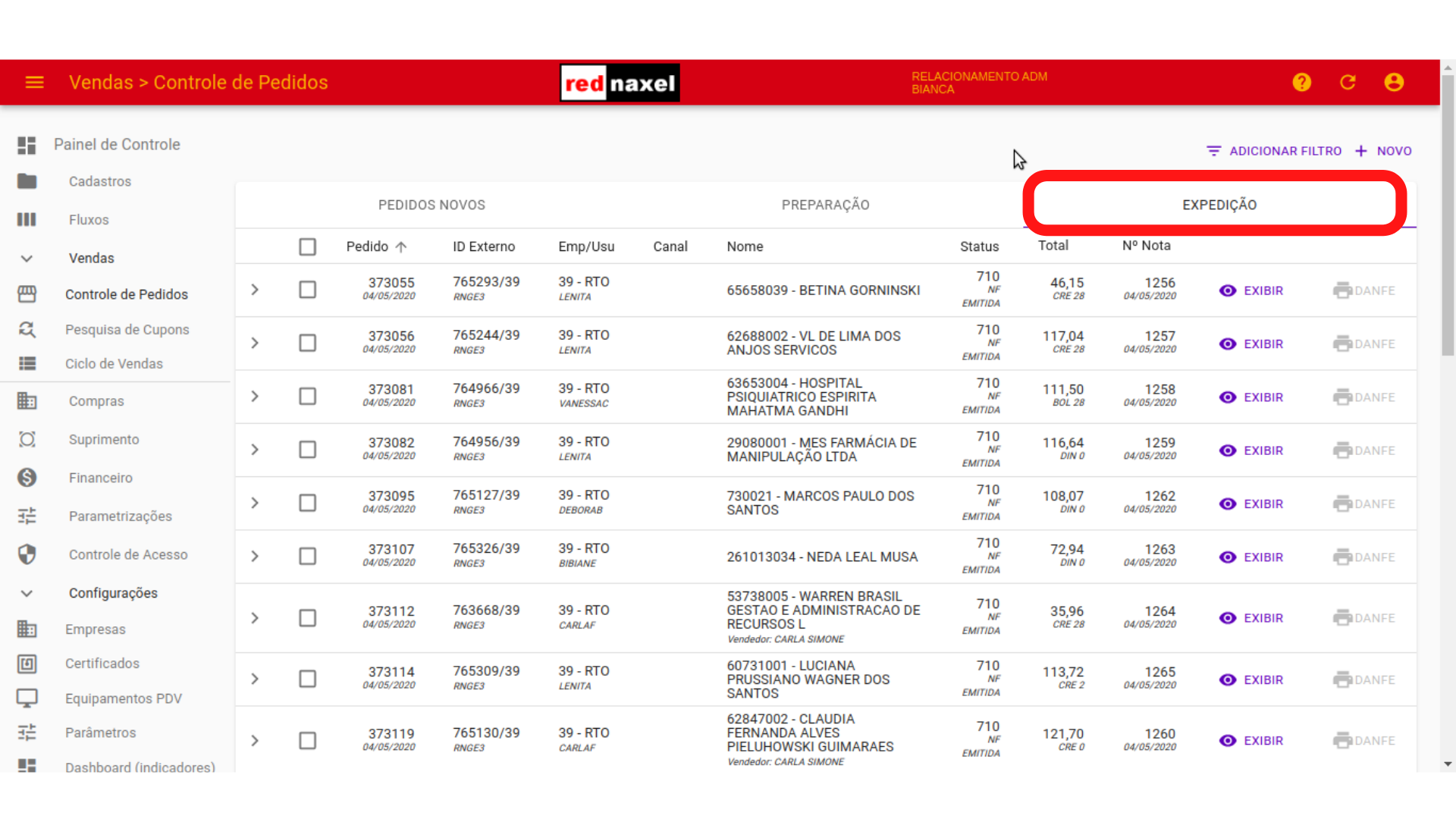Select the checkbox for order 373095
The height and width of the screenshot is (819, 1456).
tap(307, 504)
